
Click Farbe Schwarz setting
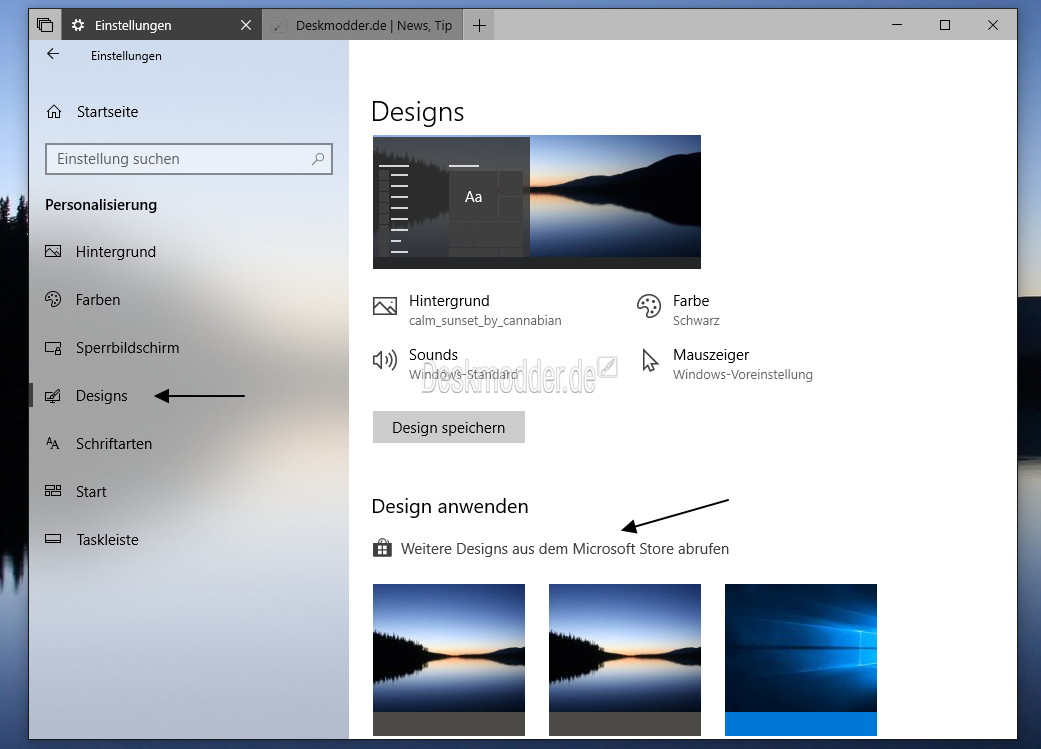point(679,310)
